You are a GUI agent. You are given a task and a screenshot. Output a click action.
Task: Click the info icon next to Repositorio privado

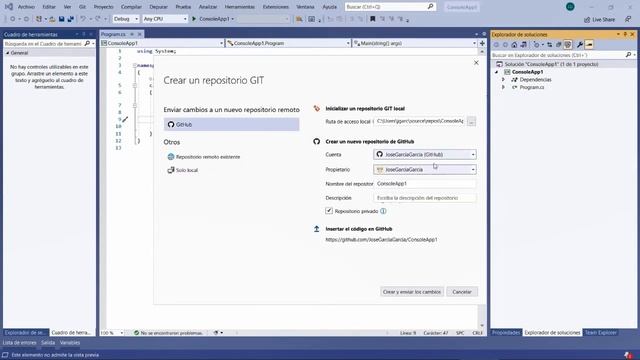383,211
